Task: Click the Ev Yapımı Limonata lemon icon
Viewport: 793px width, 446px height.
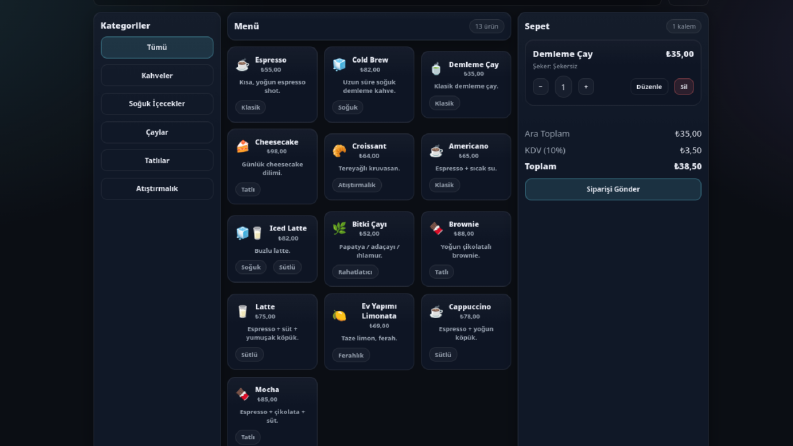Action: [339, 316]
